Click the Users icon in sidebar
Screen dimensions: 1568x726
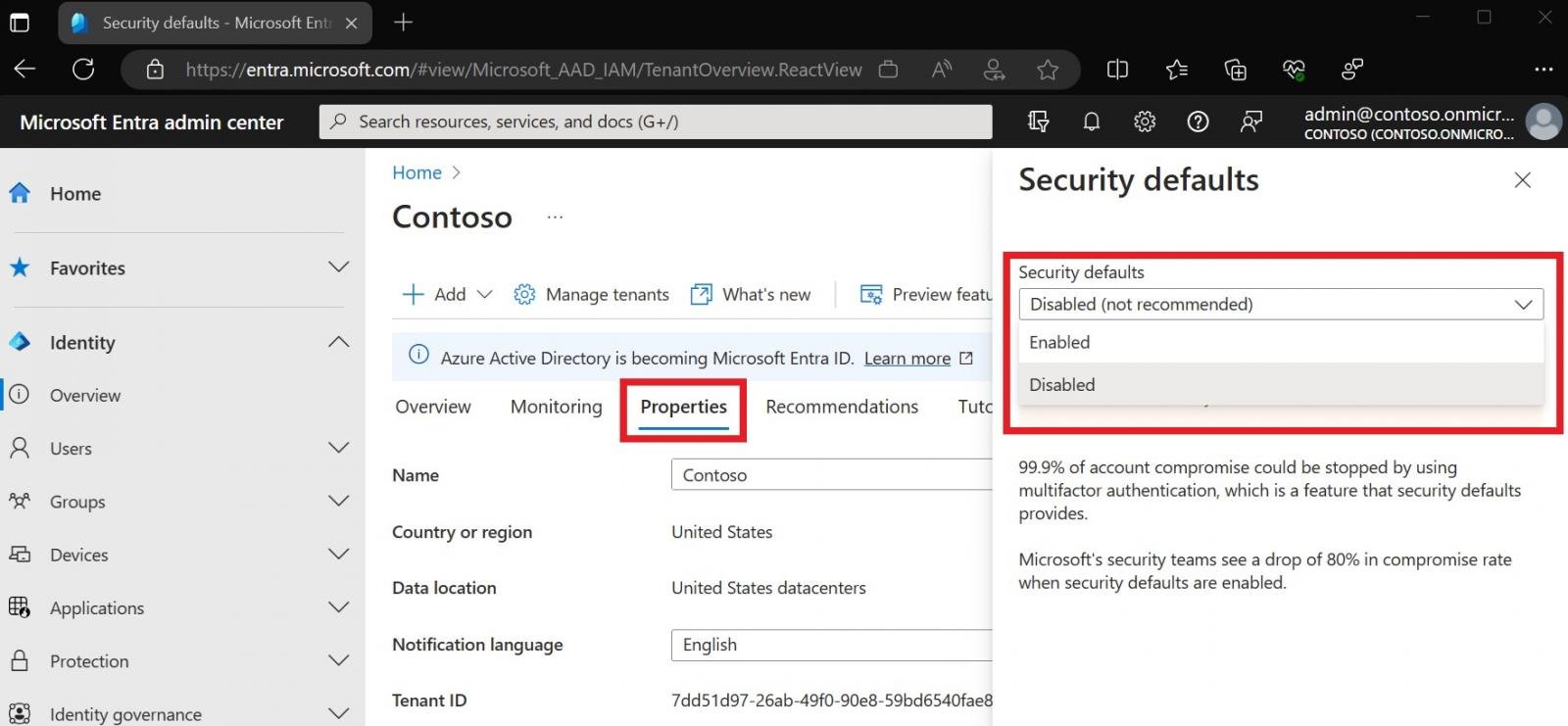19,448
